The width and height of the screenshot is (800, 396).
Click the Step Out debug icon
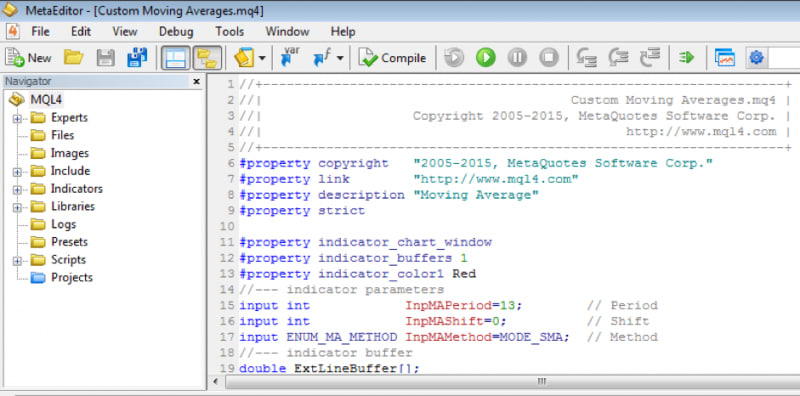click(x=650, y=58)
